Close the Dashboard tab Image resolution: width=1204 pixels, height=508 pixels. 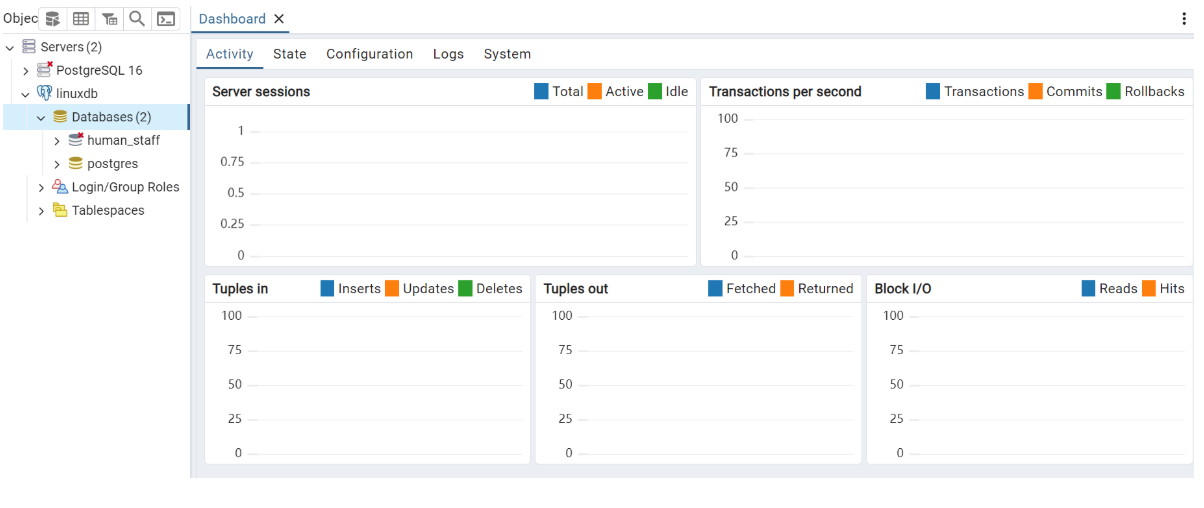click(279, 19)
